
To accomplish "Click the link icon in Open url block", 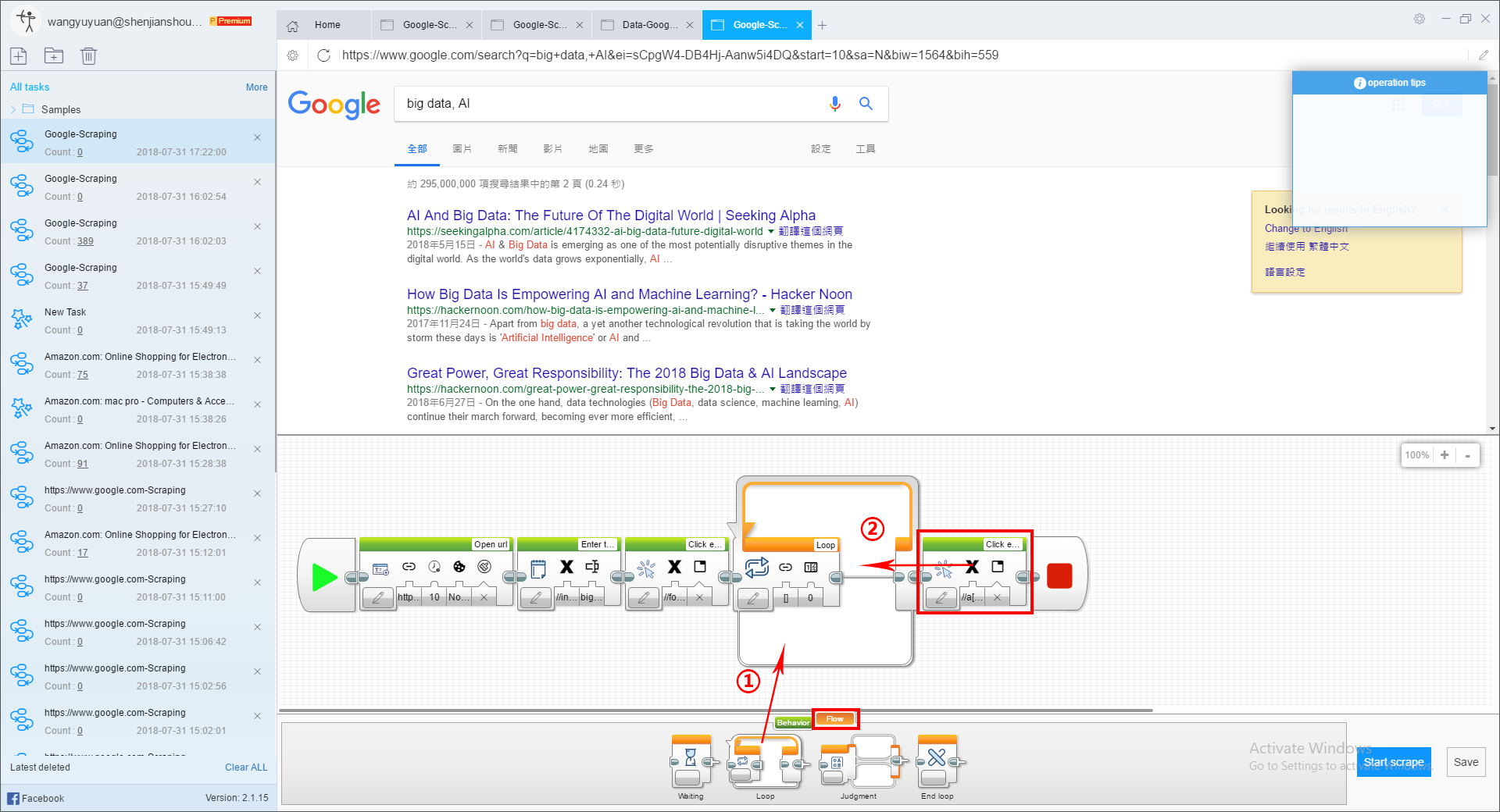I will click(x=409, y=567).
